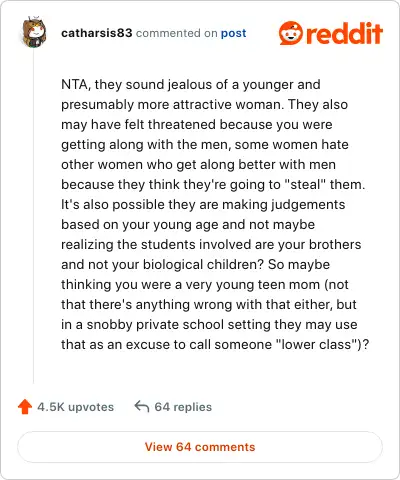This screenshot has height=480, width=400.
Task: Click the "commented on" text
Action: pyautogui.click(x=177, y=33)
